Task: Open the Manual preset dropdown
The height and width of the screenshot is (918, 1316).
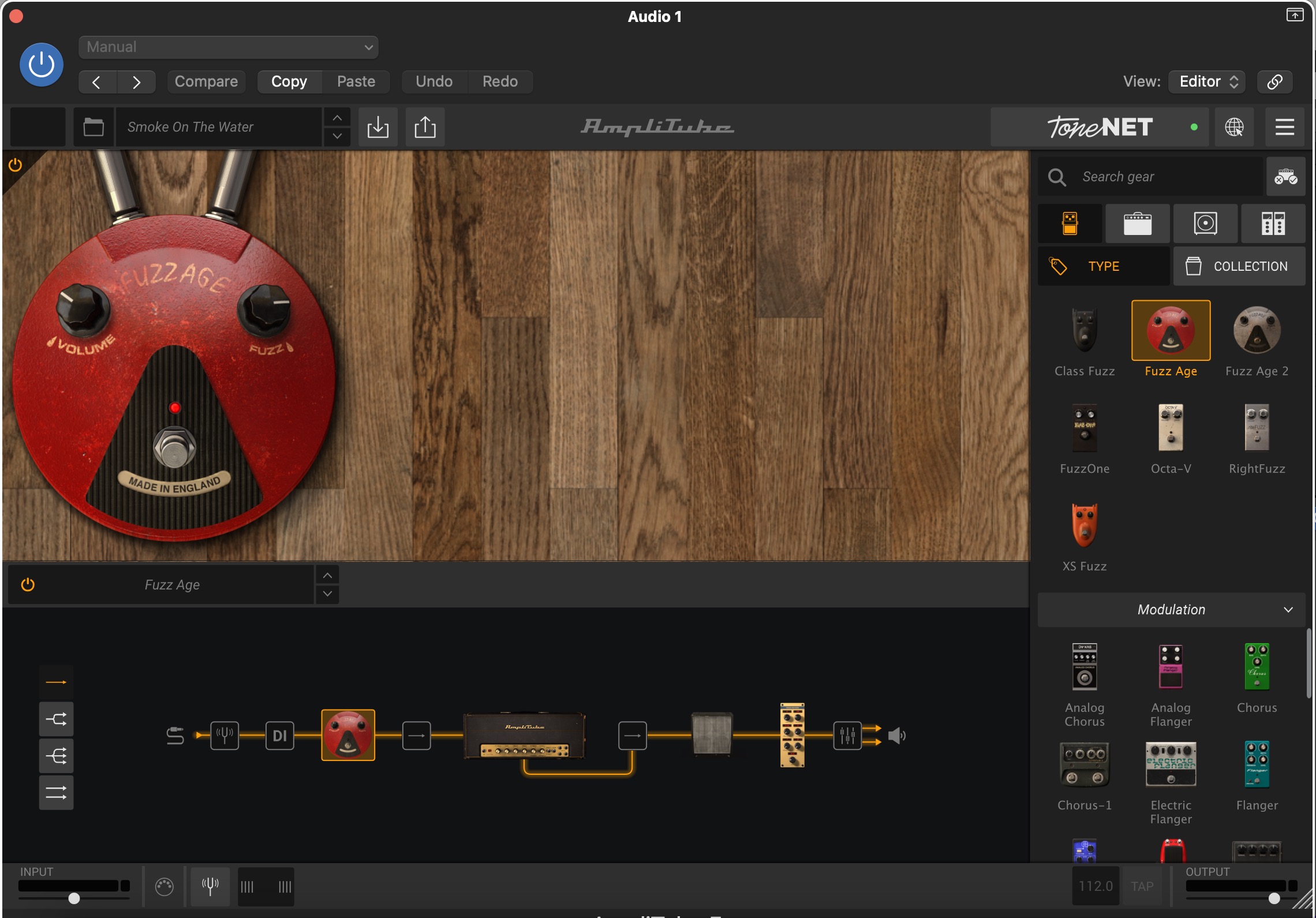Action: 229,47
